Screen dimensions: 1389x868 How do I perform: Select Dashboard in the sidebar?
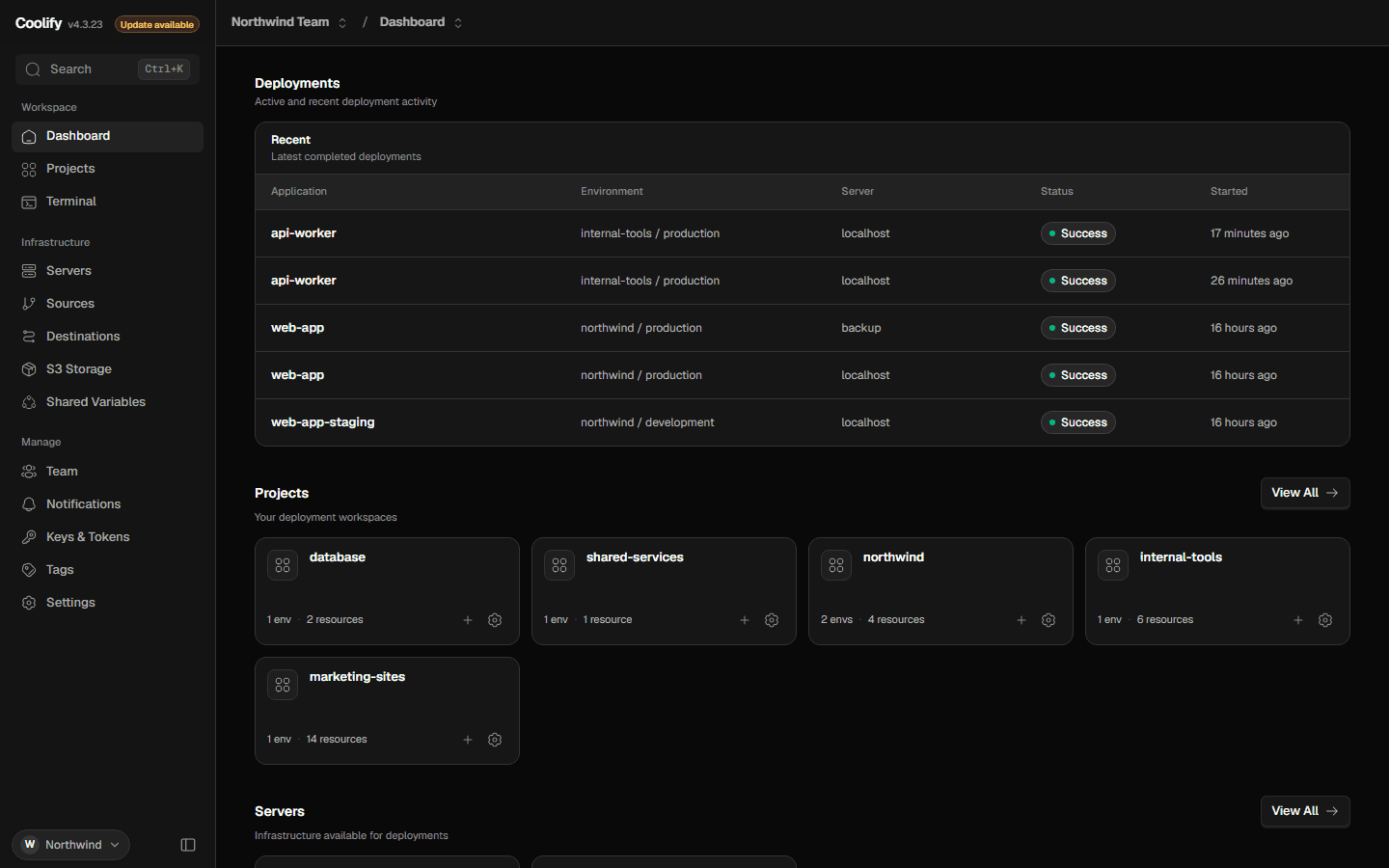tap(107, 136)
